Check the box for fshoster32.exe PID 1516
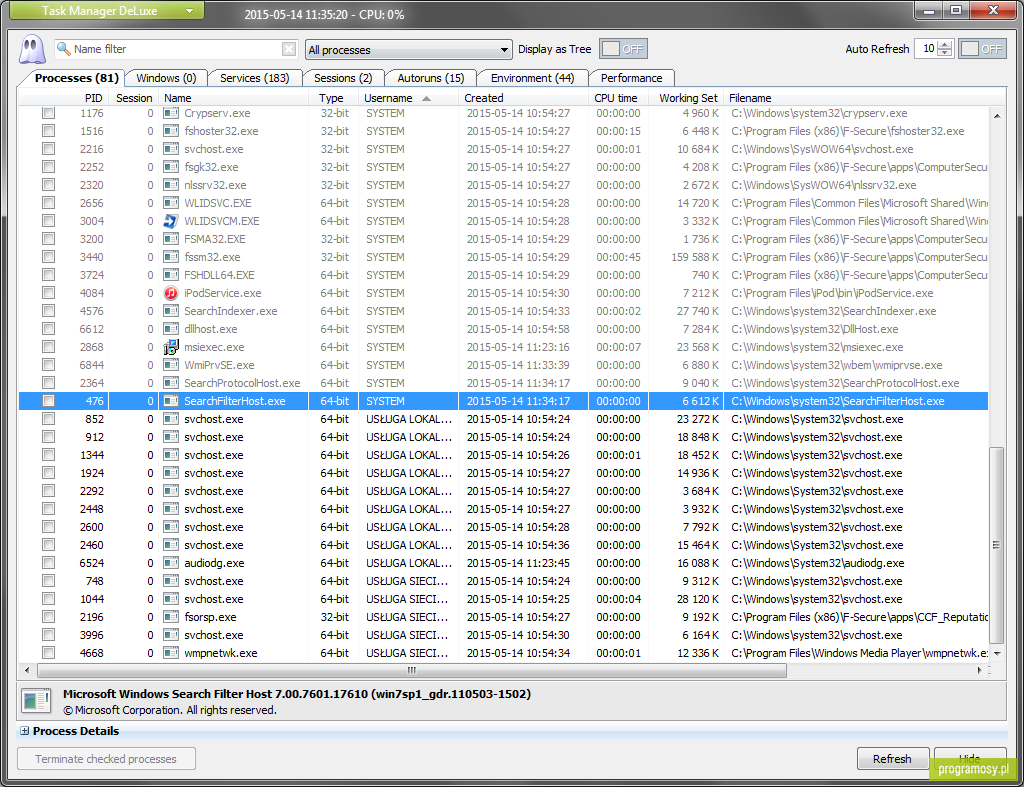This screenshot has width=1024, height=787. 48,131
